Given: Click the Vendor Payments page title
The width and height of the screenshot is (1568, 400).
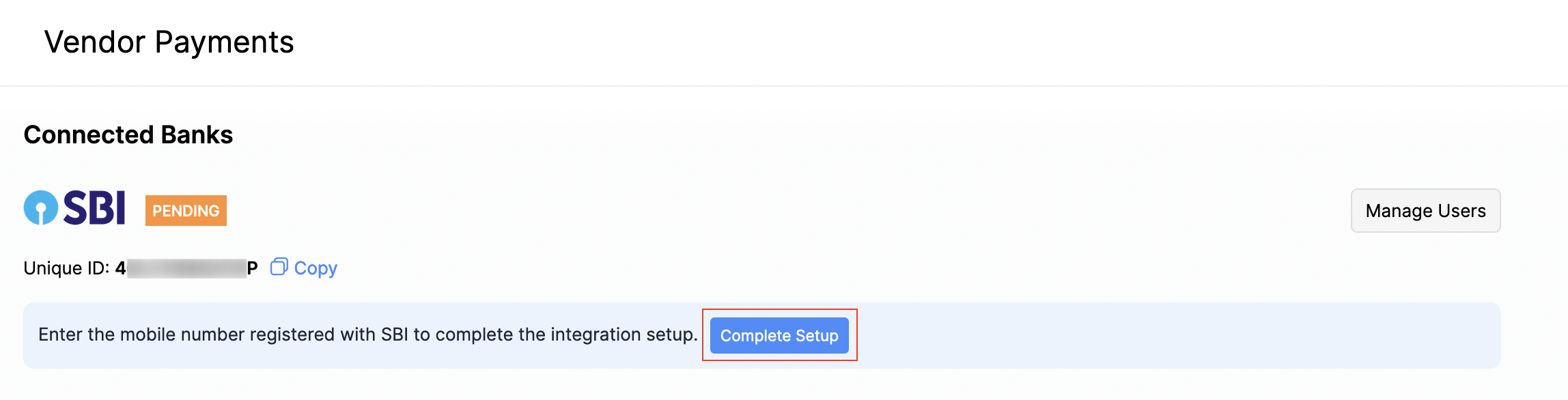Looking at the screenshot, I should pyautogui.click(x=169, y=42).
